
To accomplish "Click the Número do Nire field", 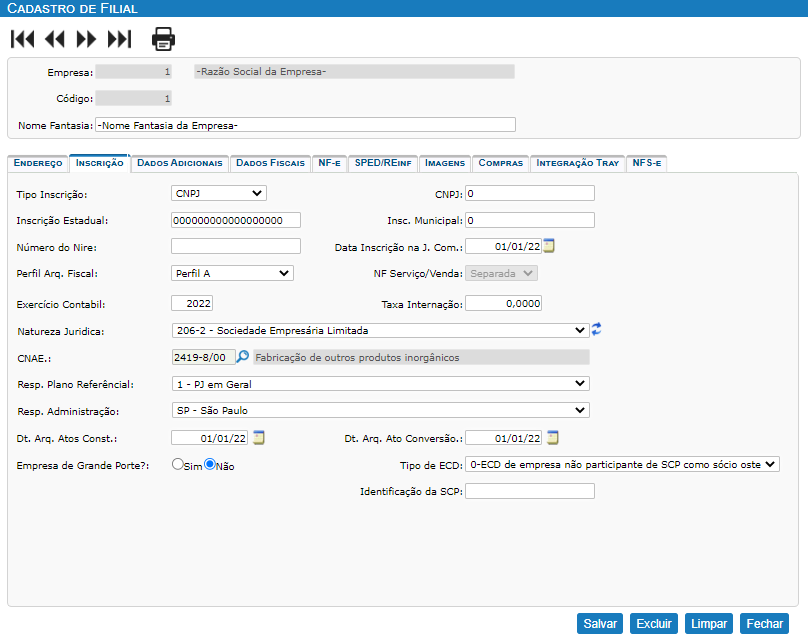I will [236, 246].
